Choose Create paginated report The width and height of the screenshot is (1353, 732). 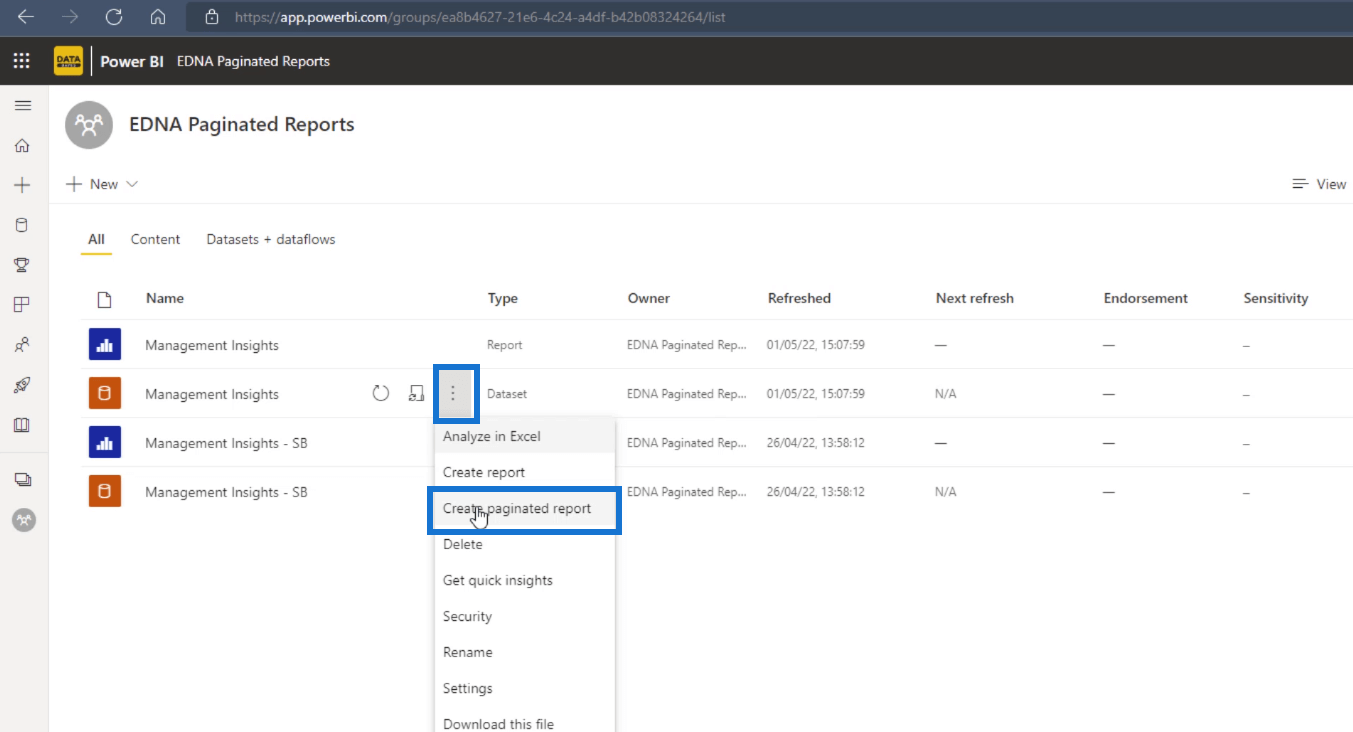point(525,509)
